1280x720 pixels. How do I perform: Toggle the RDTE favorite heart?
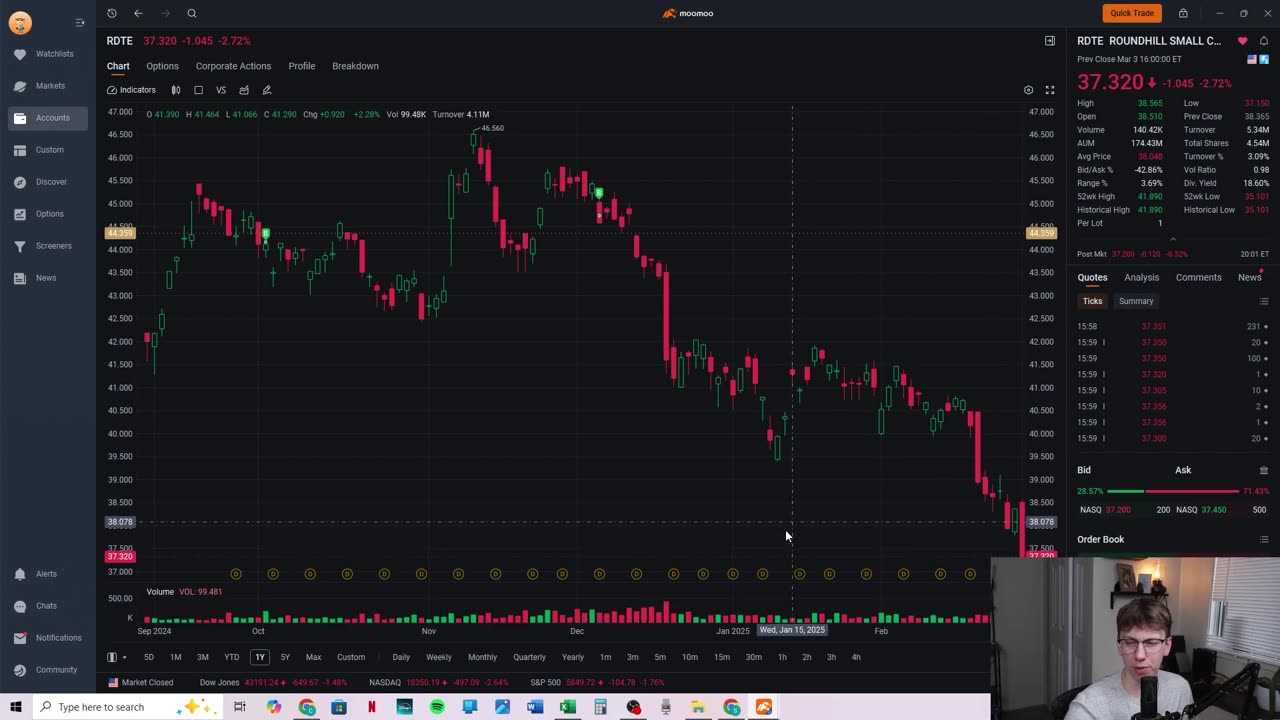coord(1242,41)
